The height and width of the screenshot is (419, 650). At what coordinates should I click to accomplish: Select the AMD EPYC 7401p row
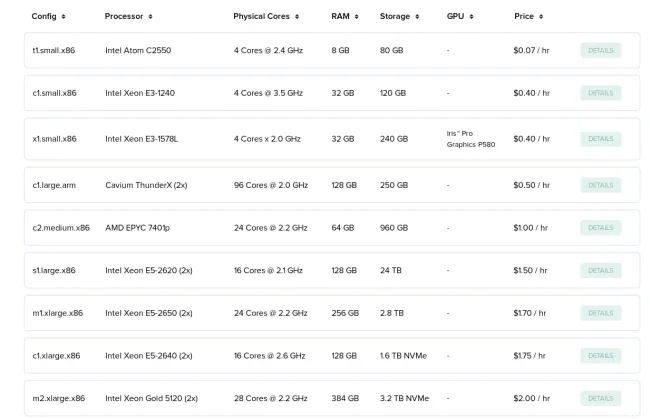click(137, 228)
